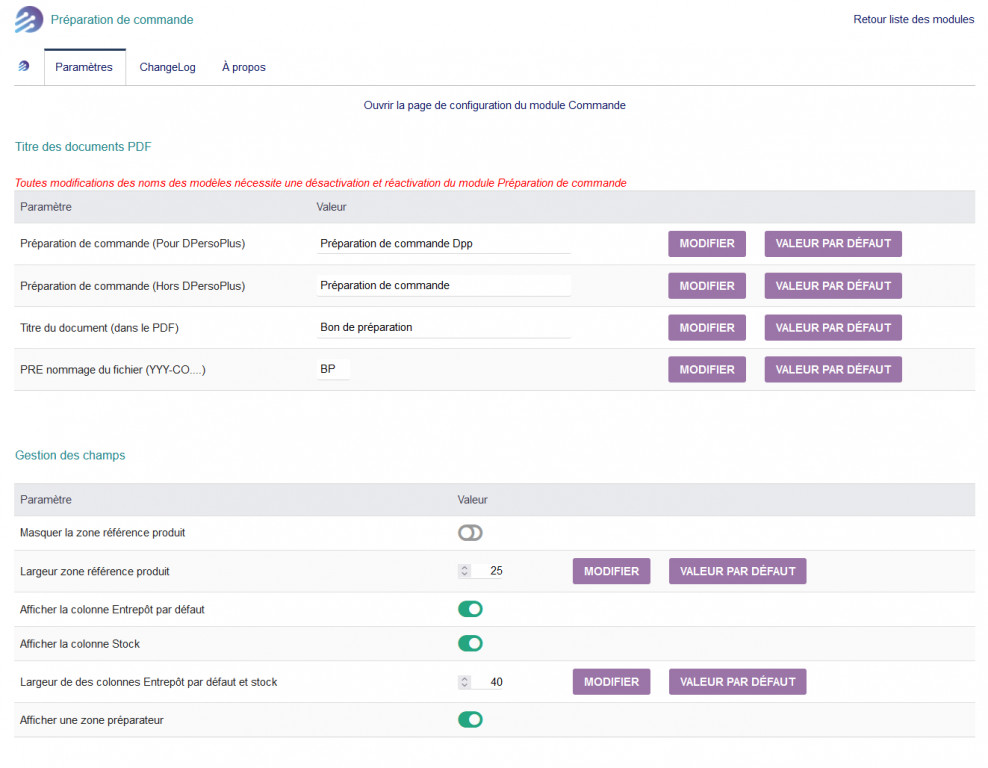Screen dimensions: 988x768
Task: Click the small logo tab icon
Action: 24,67
